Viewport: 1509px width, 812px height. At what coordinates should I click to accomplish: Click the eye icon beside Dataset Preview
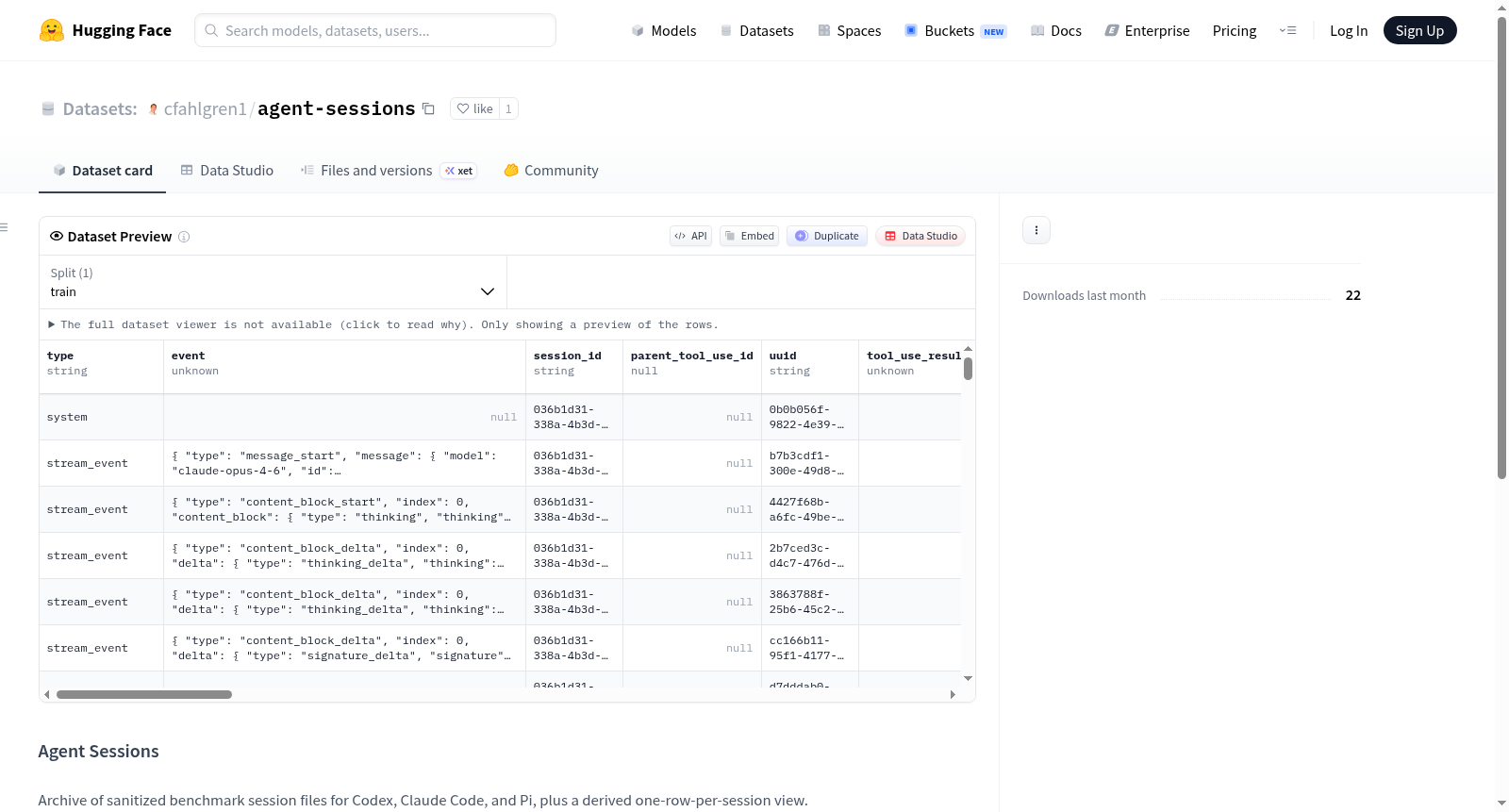[57, 236]
